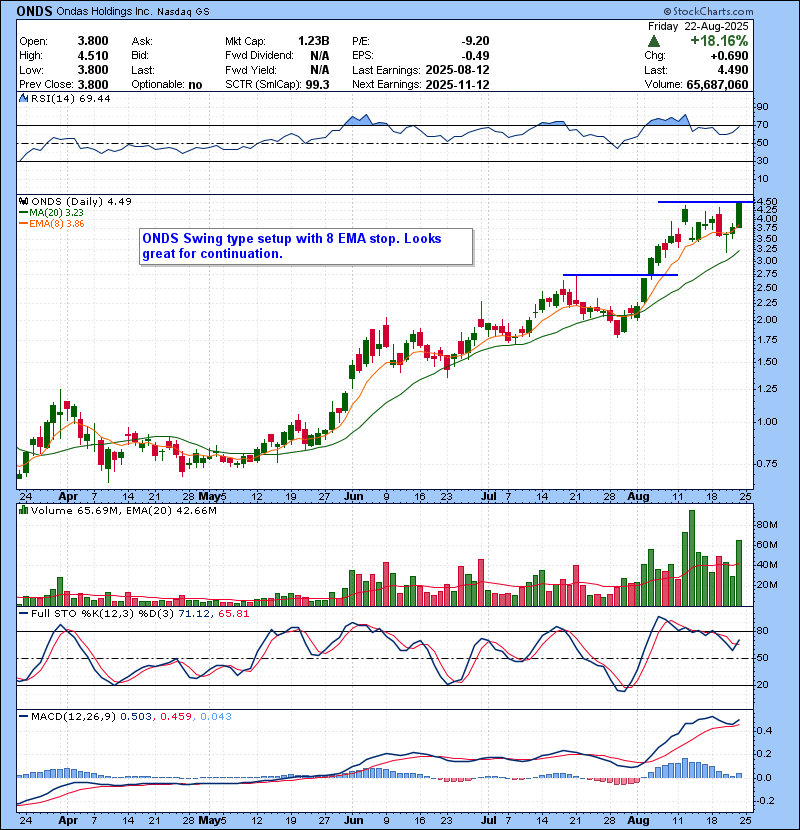Click the Fwd Dividend N/A value
The image size is (800, 830).
coord(320,56)
